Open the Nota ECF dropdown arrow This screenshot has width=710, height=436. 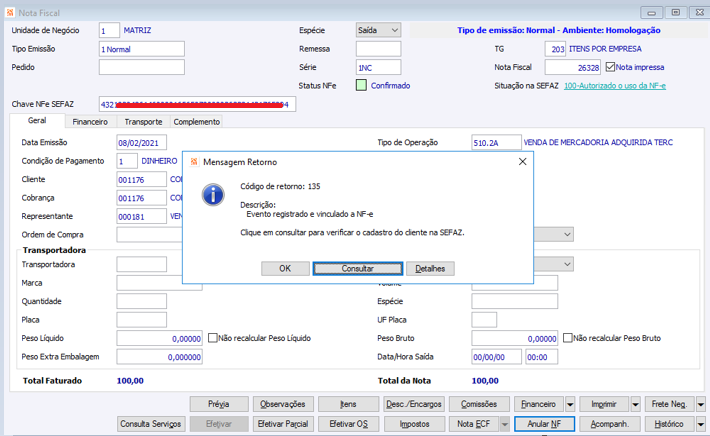click(504, 424)
